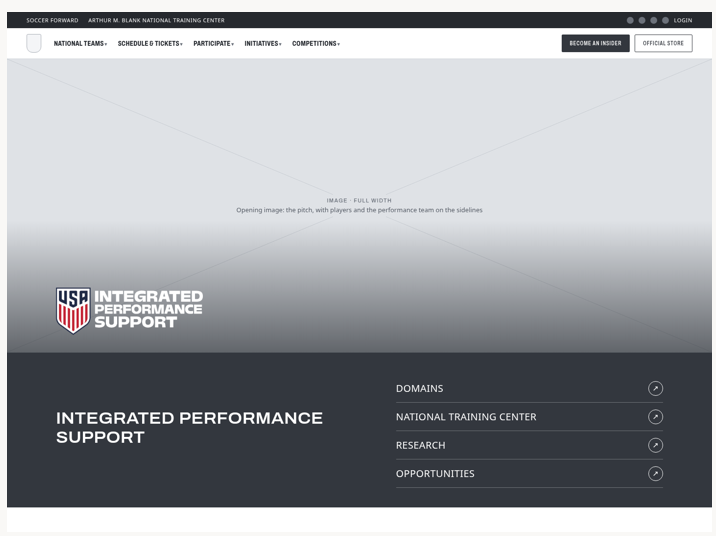Click the second social circle icon
This screenshot has height=536, width=716.
pyautogui.click(x=642, y=20)
